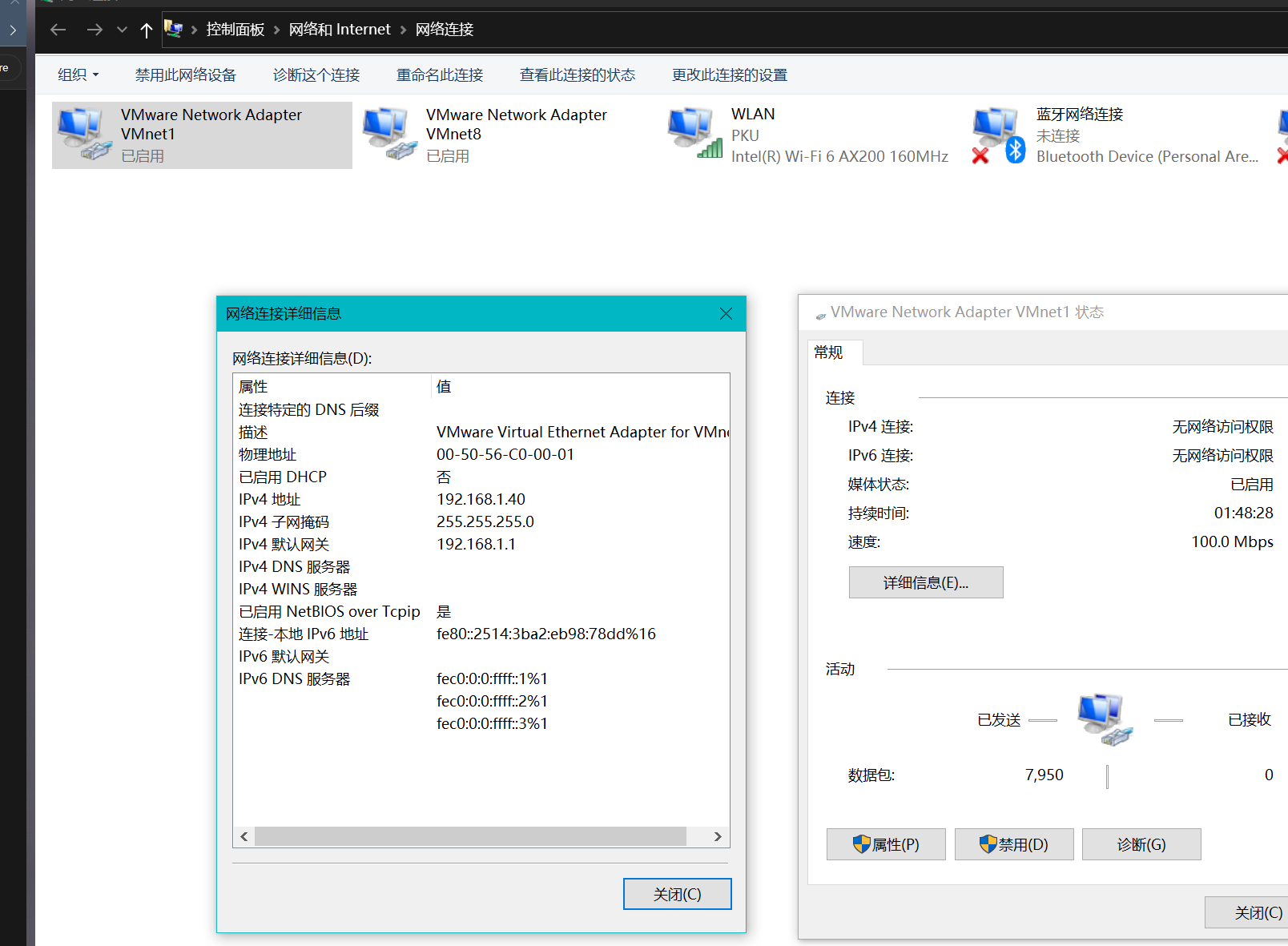Click the 100.0 Mbps speed value
This screenshot has height=946, width=1288.
point(1232,541)
